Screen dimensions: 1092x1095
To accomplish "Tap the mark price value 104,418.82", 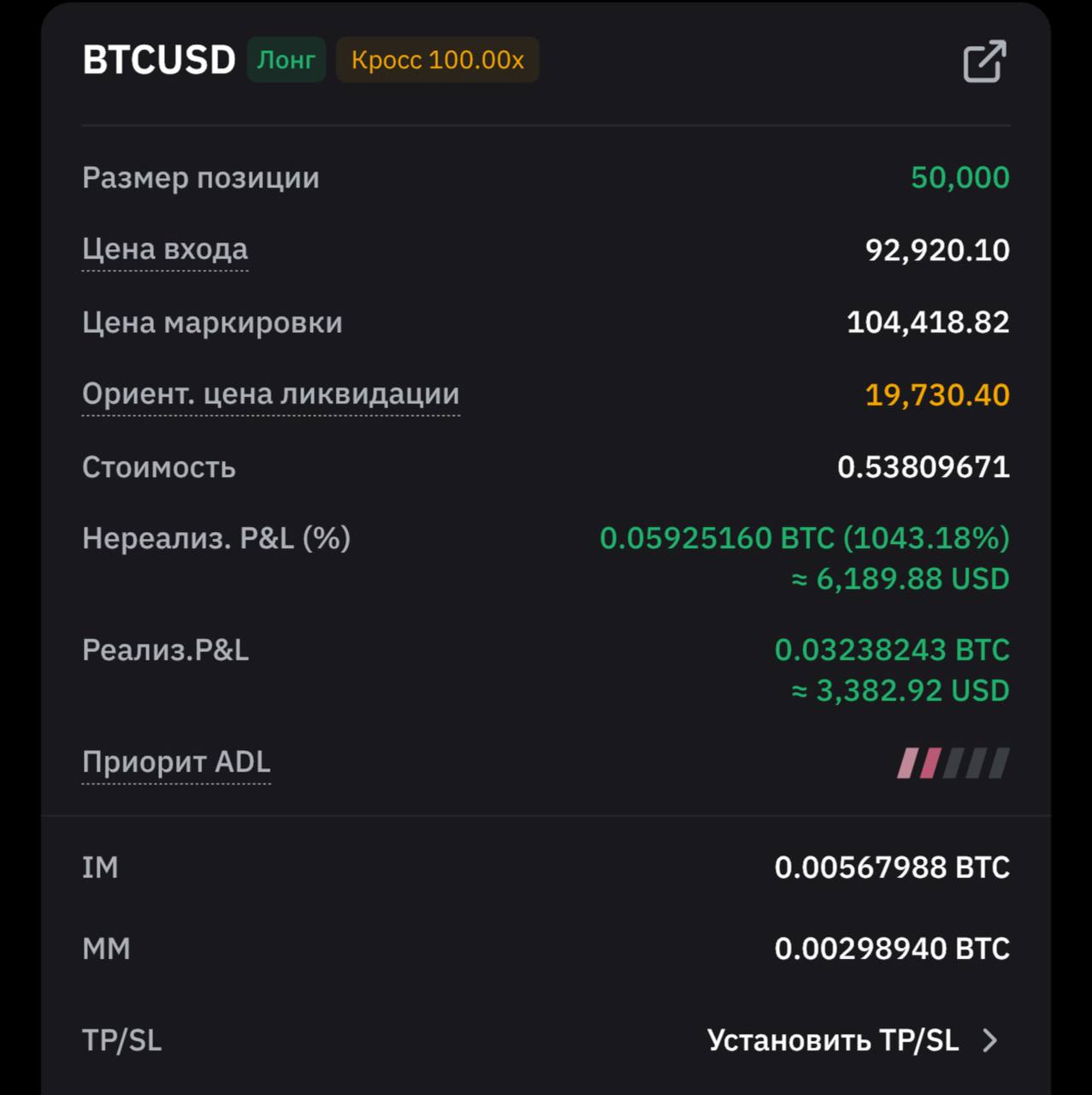I will click(x=928, y=322).
